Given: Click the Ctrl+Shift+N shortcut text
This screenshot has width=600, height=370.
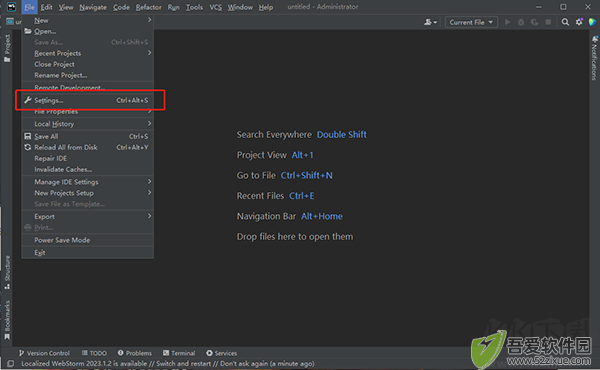Looking at the screenshot, I should point(307,175).
